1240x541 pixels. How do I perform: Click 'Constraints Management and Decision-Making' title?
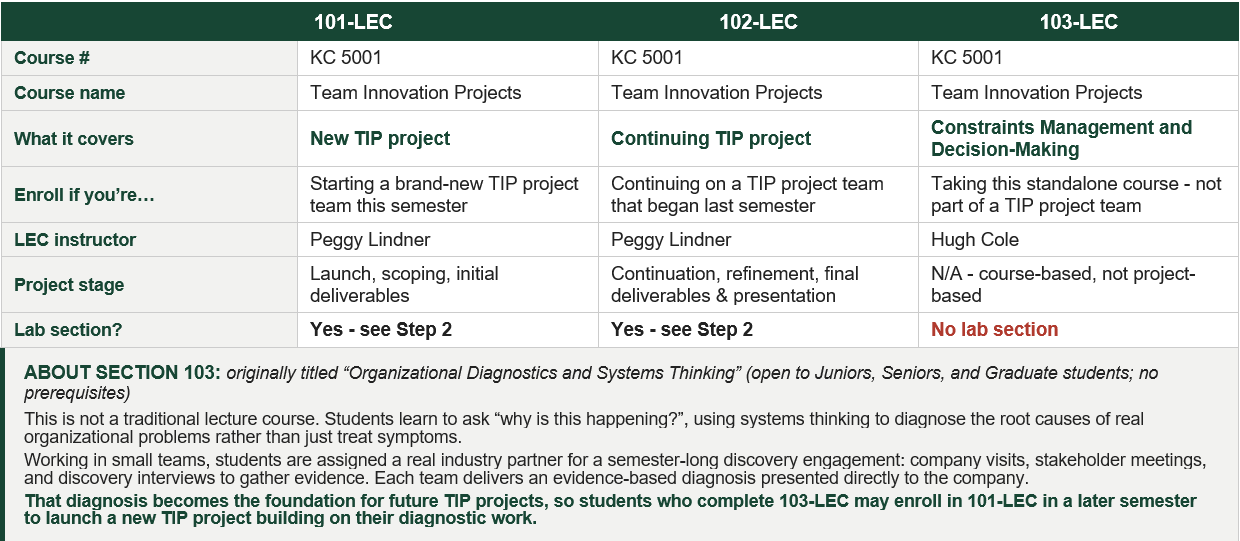coord(1061,139)
